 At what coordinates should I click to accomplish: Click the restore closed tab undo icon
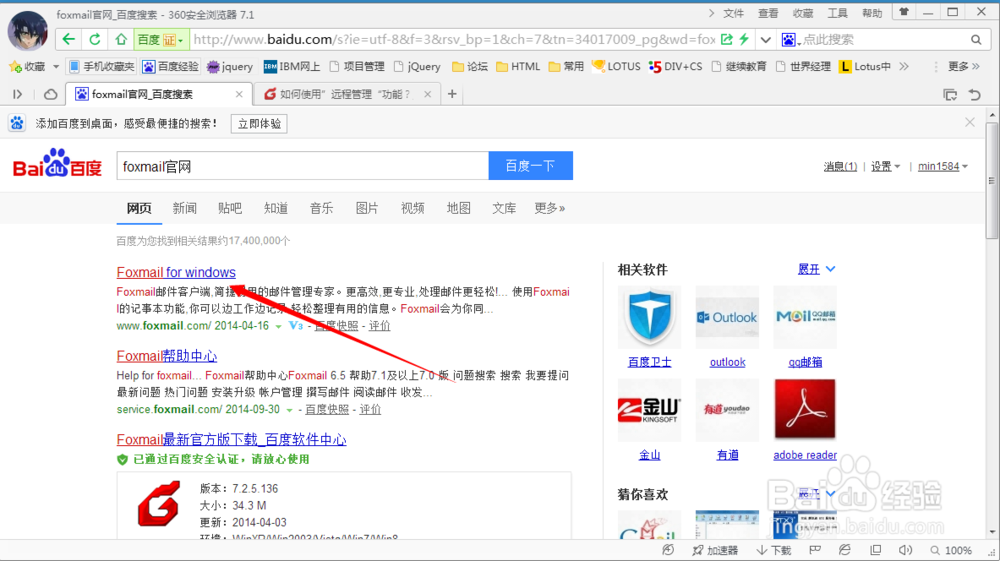[974, 94]
